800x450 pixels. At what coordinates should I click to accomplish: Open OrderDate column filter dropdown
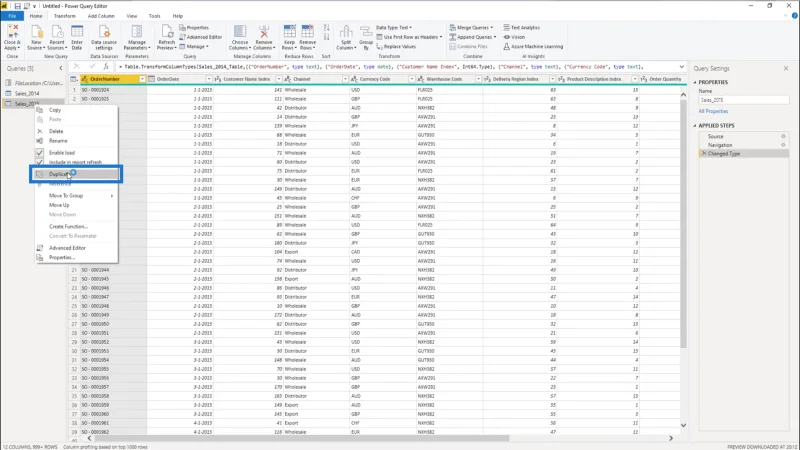click(209, 79)
